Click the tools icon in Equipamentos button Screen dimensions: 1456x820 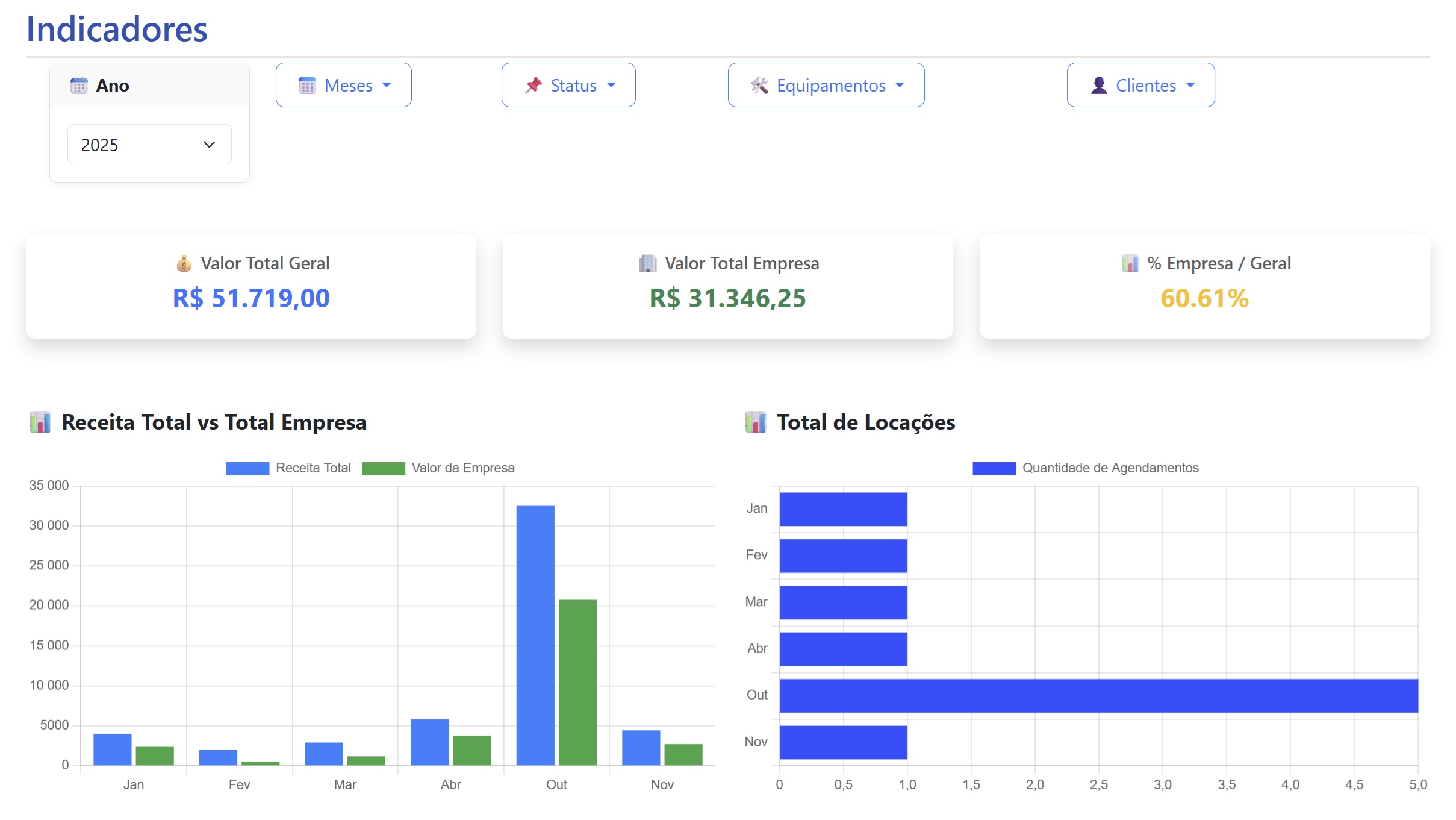pos(759,86)
